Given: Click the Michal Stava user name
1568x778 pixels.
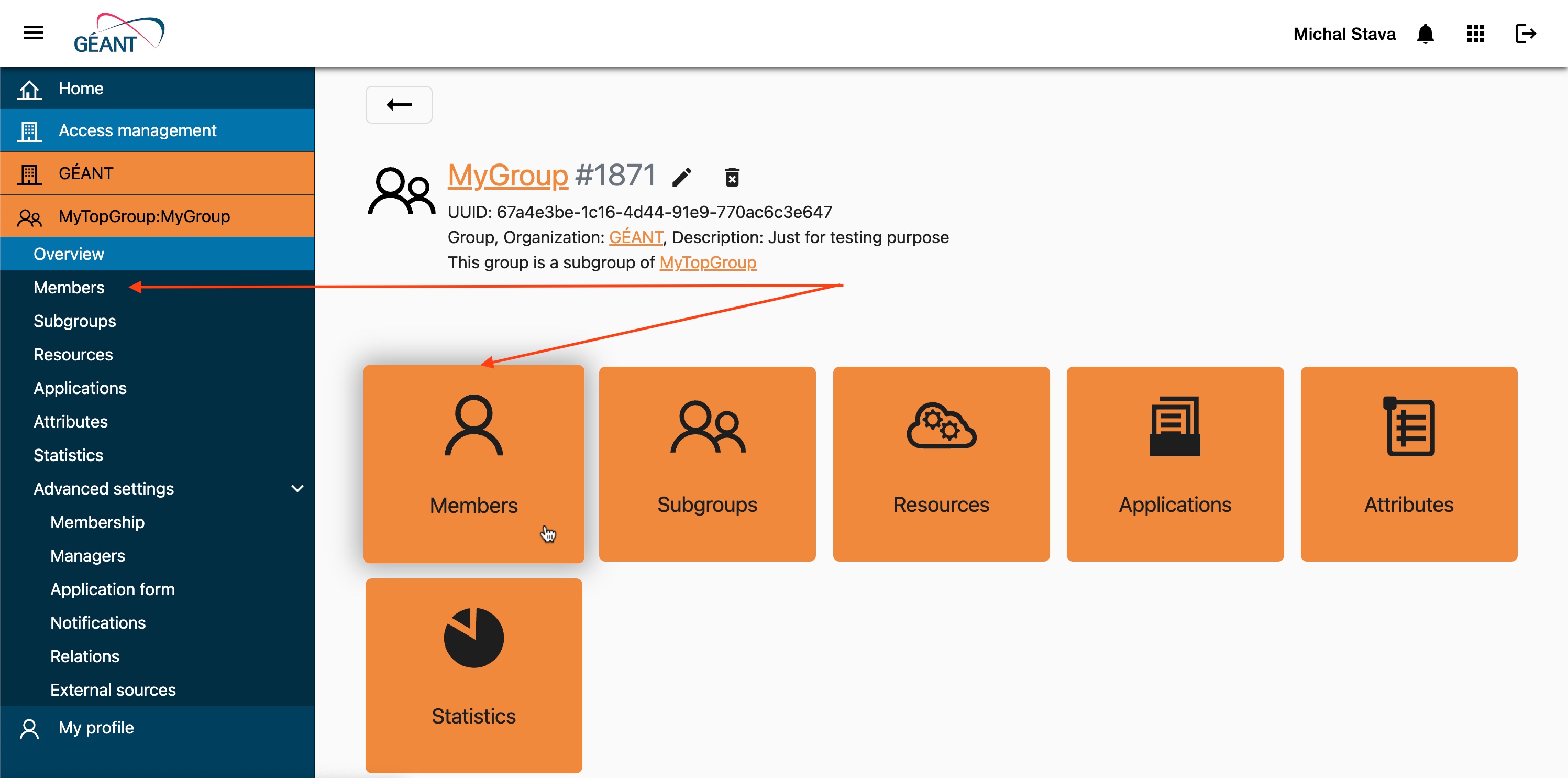Looking at the screenshot, I should click(1344, 34).
